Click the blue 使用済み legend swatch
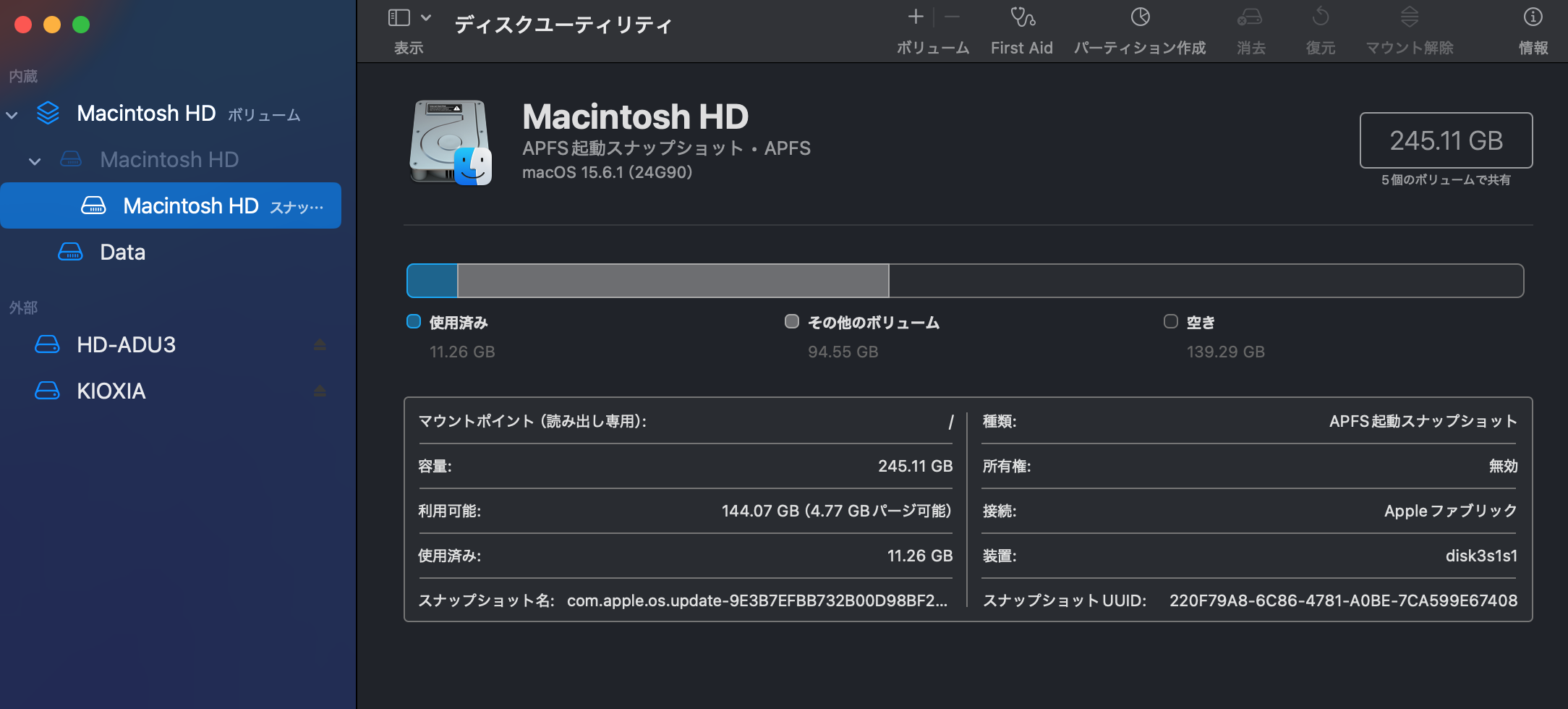This screenshot has width=1568, height=709. click(x=414, y=321)
